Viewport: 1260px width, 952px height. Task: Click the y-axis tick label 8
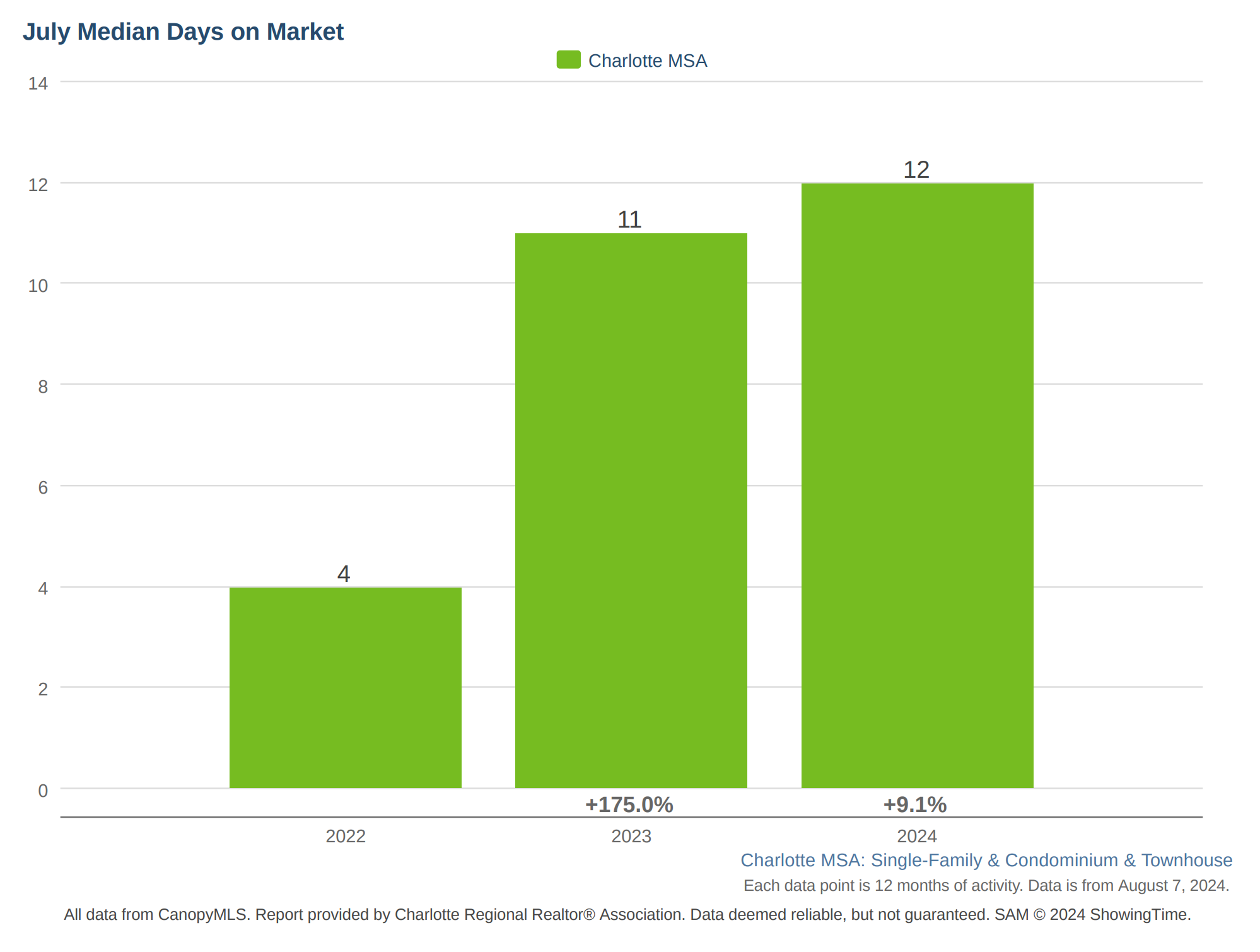coord(43,386)
